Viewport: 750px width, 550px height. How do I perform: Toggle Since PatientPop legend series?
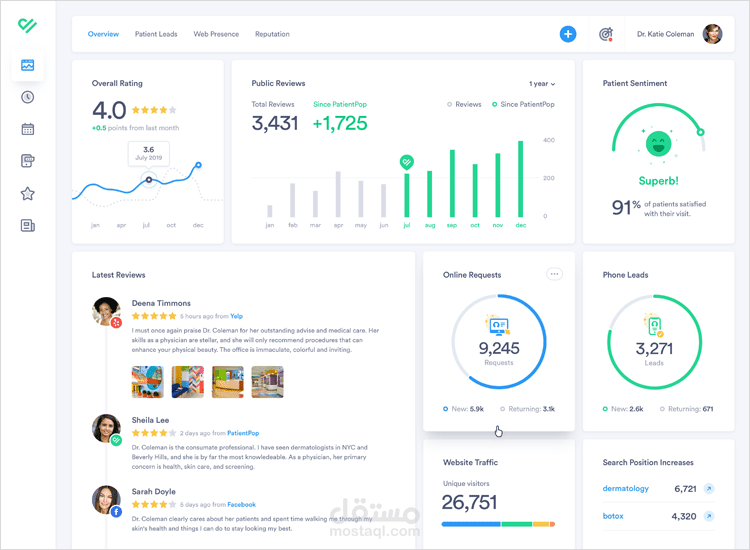pyautogui.click(x=523, y=104)
